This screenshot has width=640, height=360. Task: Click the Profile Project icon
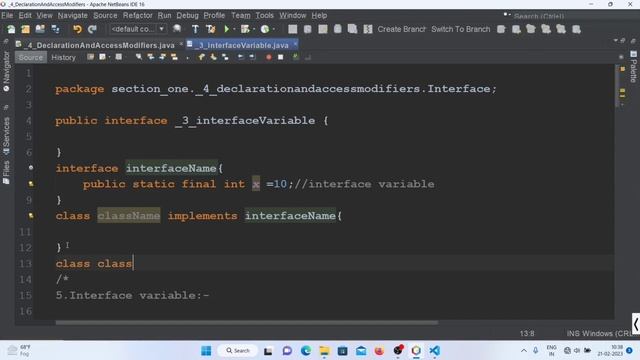click(265, 29)
